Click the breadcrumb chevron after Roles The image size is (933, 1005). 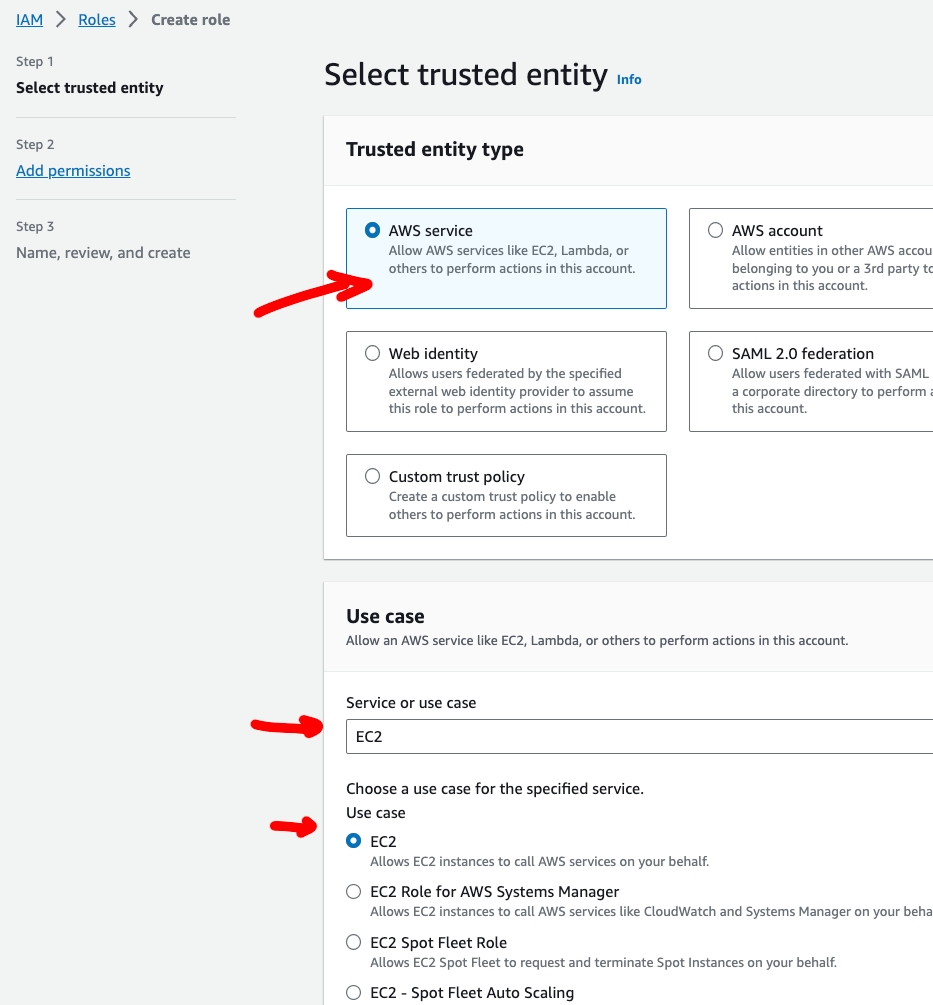coord(134,19)
